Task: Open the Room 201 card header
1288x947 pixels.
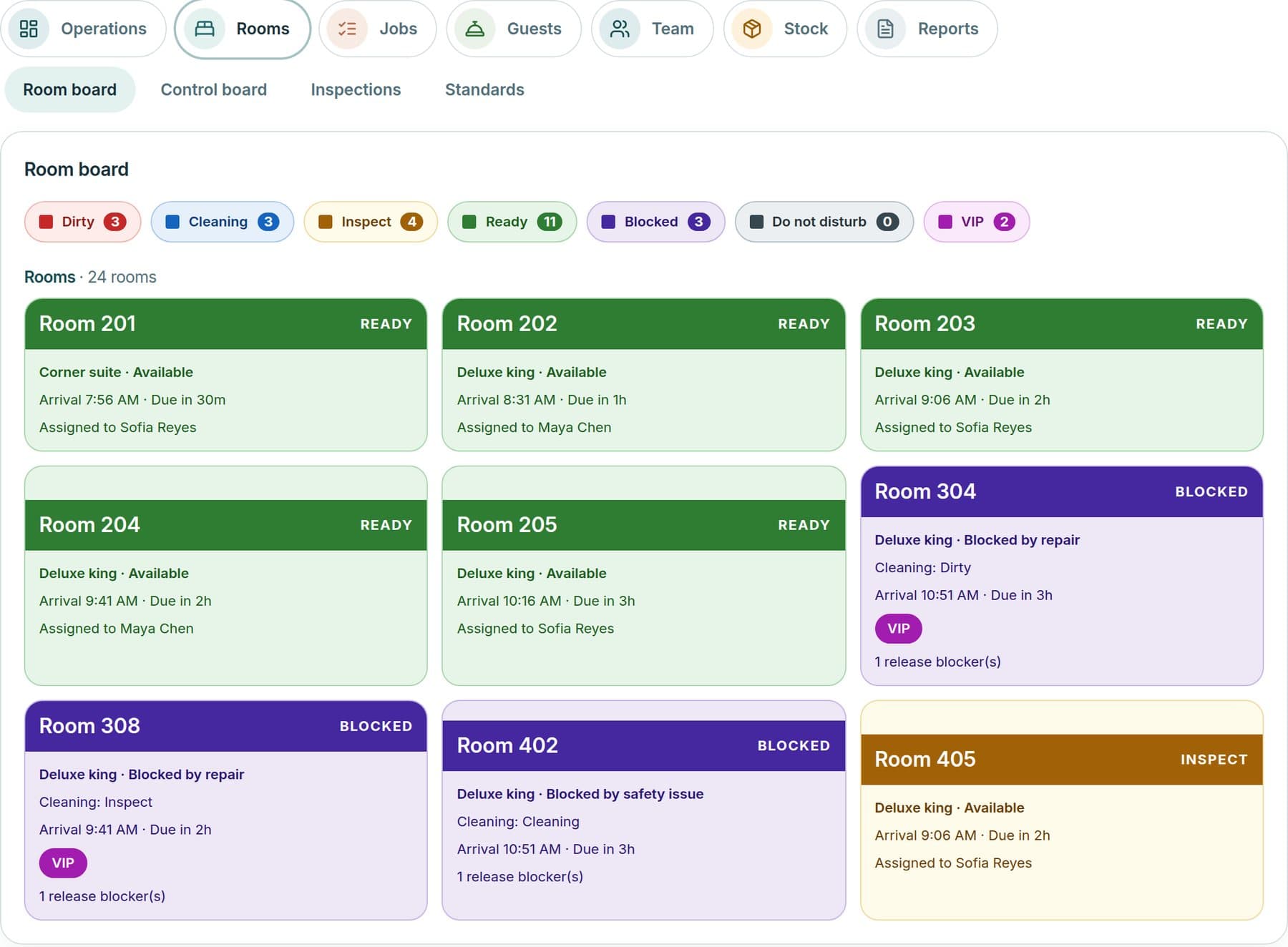Action: (x=226, y=324)
